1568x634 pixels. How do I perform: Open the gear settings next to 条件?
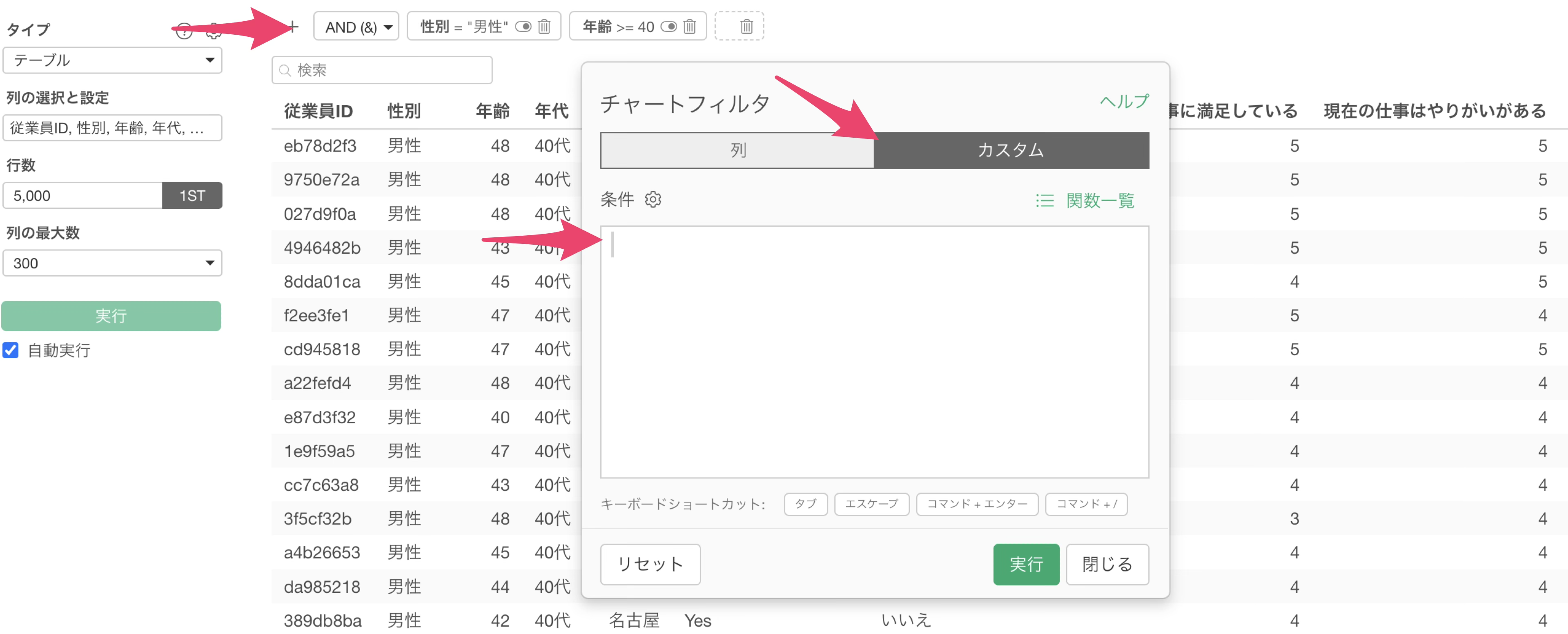653,200
